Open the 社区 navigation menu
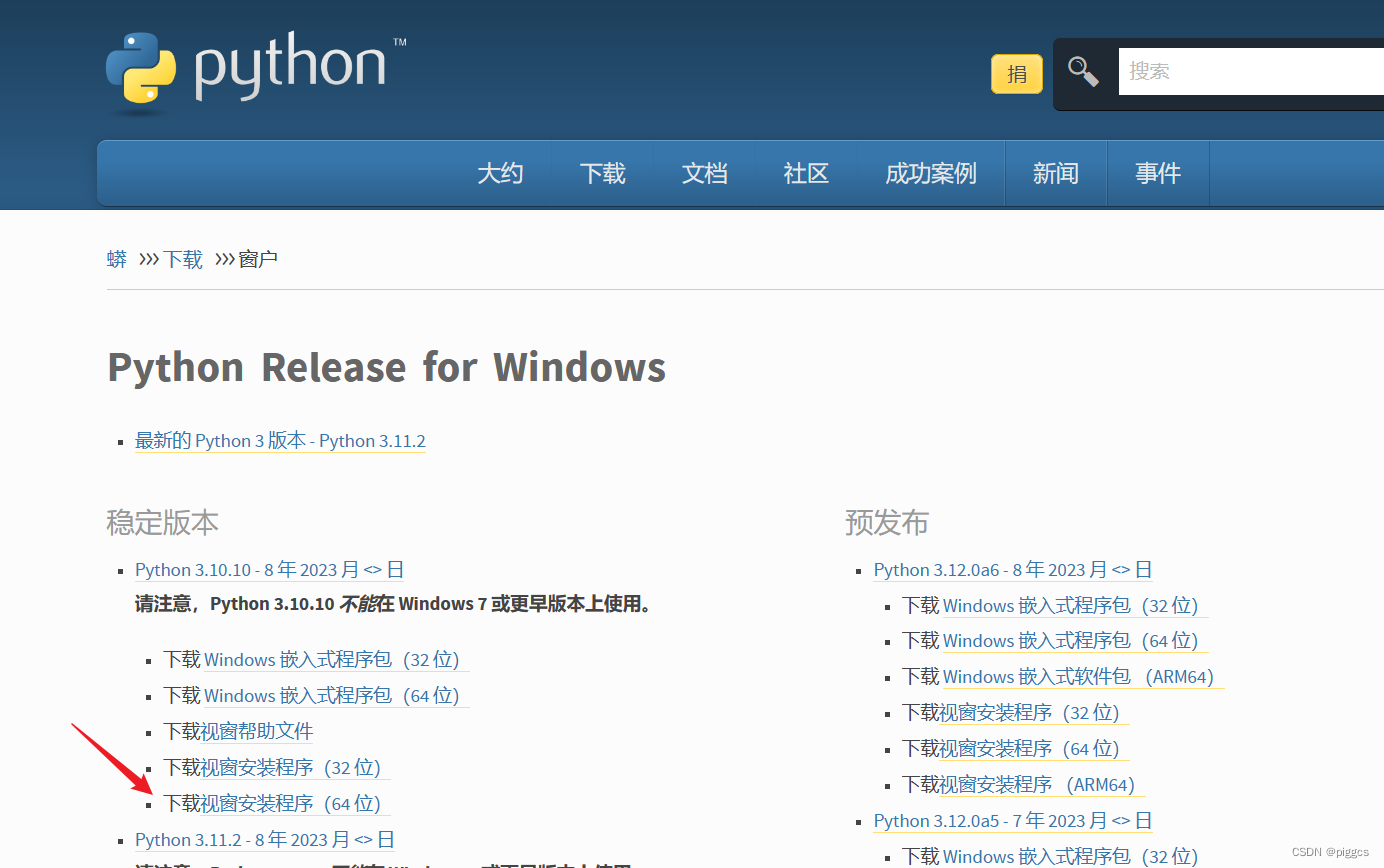This screenshot has width=1384, height=868. pyautogui.click(x=807, y=173)
